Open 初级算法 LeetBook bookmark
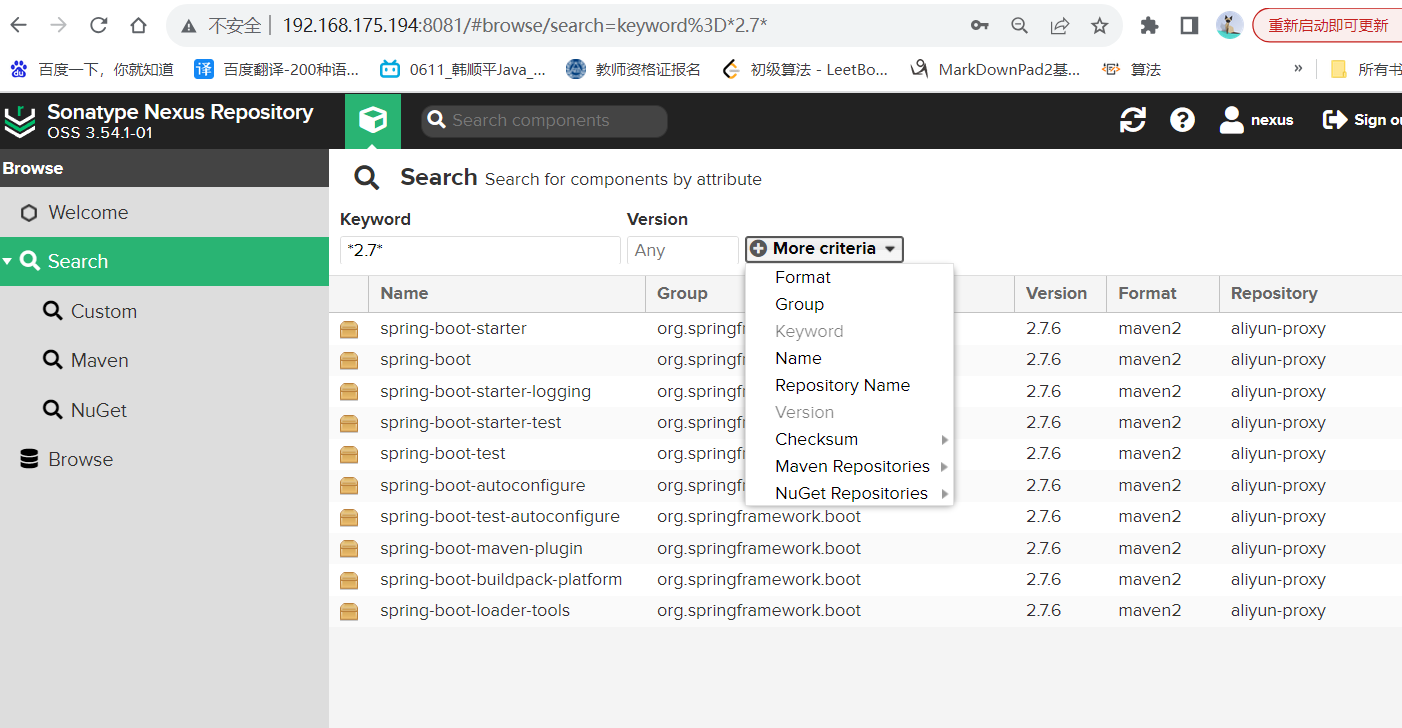This screenshot has height=728, width=1402. tap(805, 69)
